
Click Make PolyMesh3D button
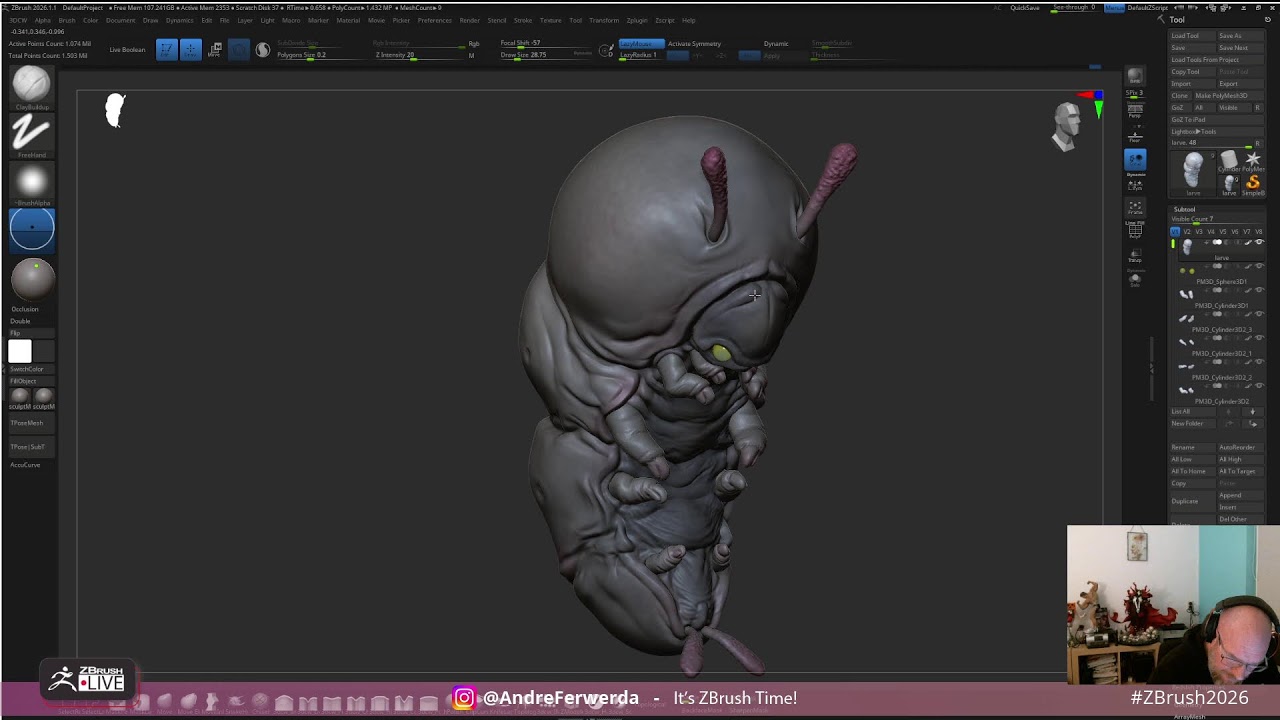coord(1228,96)
